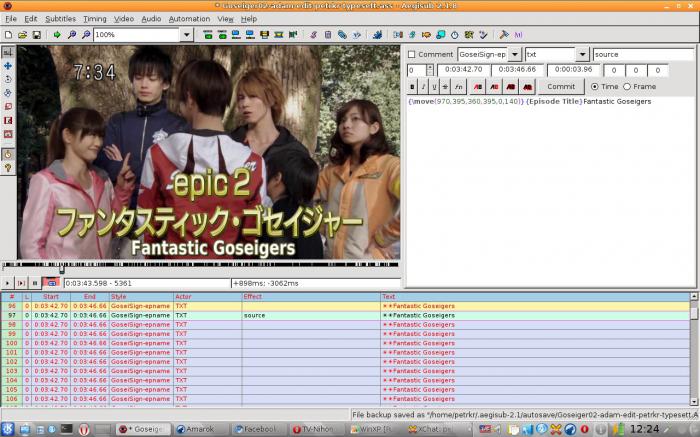
Task: Open the Automation menu
Action: 189,19
